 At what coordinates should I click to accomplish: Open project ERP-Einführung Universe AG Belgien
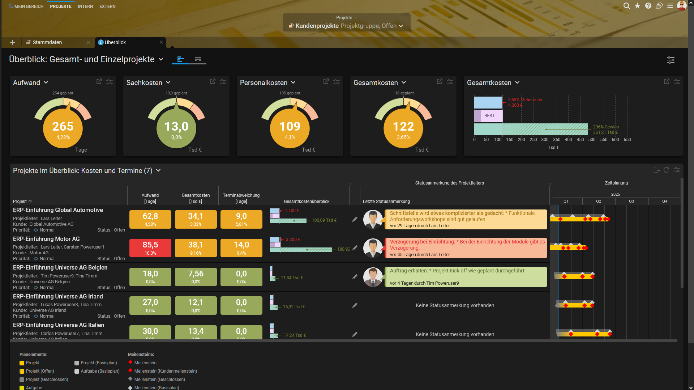pos(60,268)
